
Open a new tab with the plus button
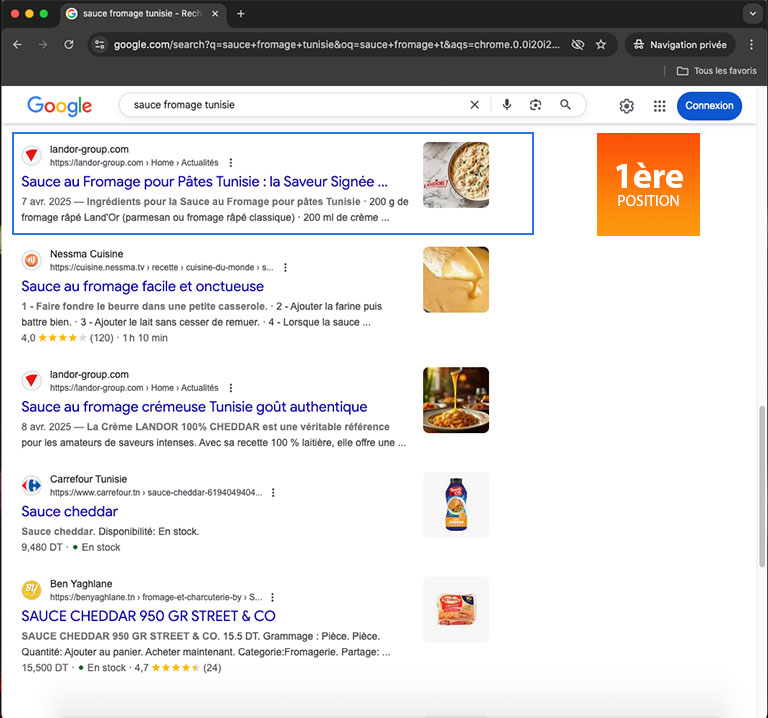(240, 14)
